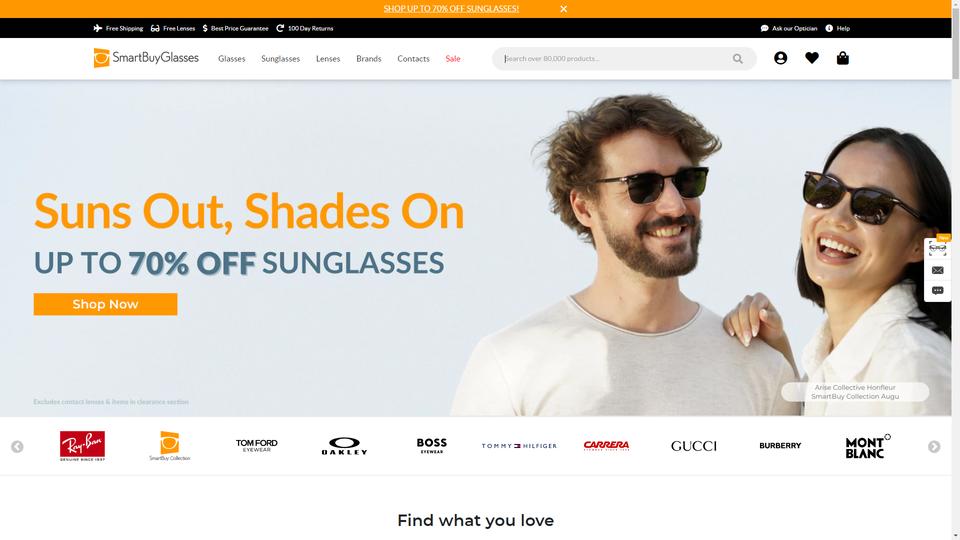Click the SmartBuyGlasses logo
The height and width of the screenshot is (540, 960).
(146, 58)
